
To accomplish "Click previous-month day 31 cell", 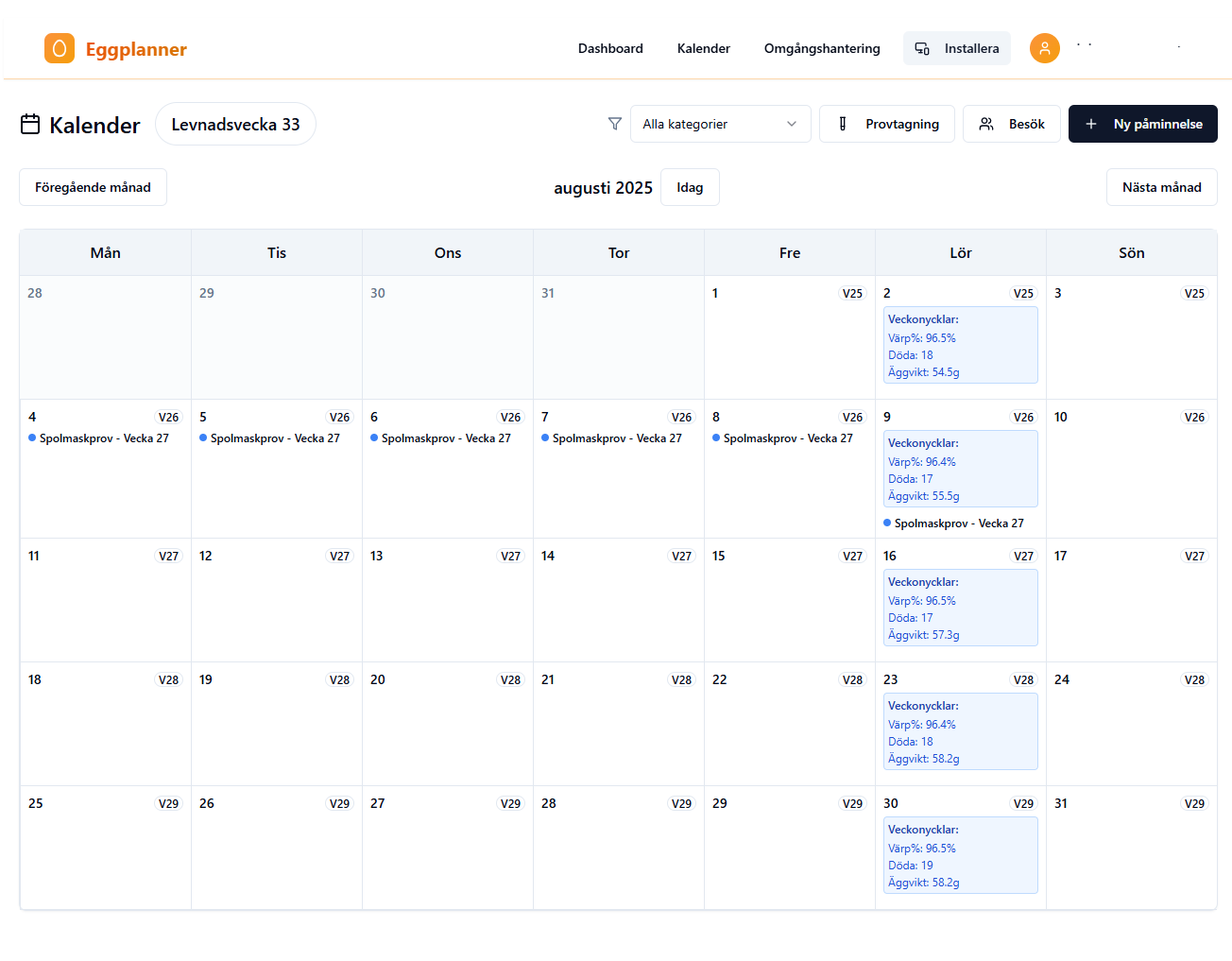I will tap(619, 337).
